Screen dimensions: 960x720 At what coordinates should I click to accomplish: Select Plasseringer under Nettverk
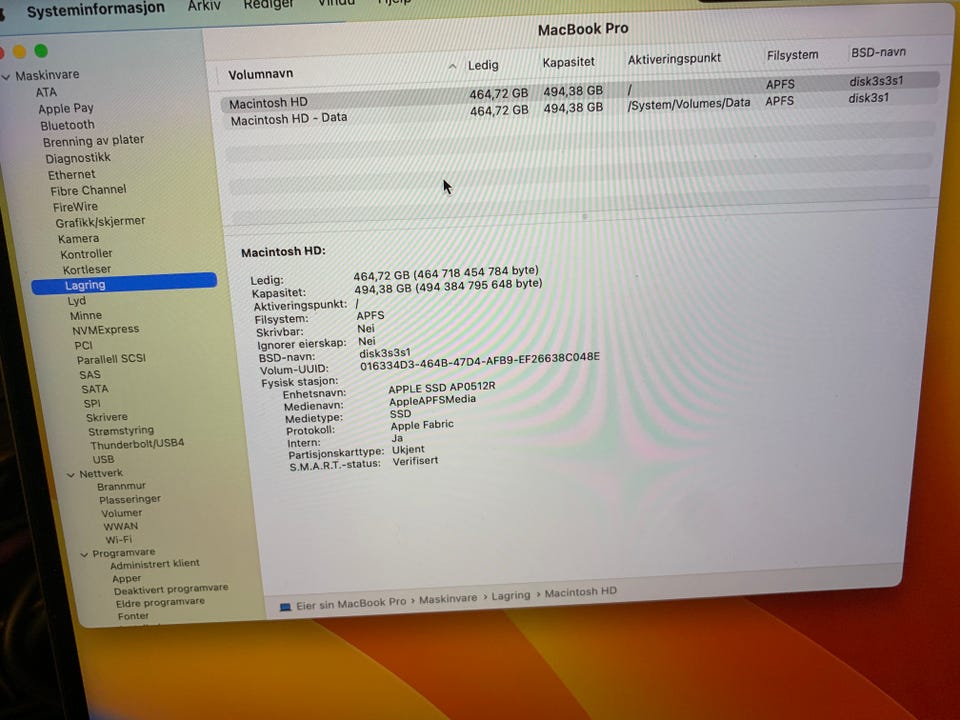pos(130,500)
